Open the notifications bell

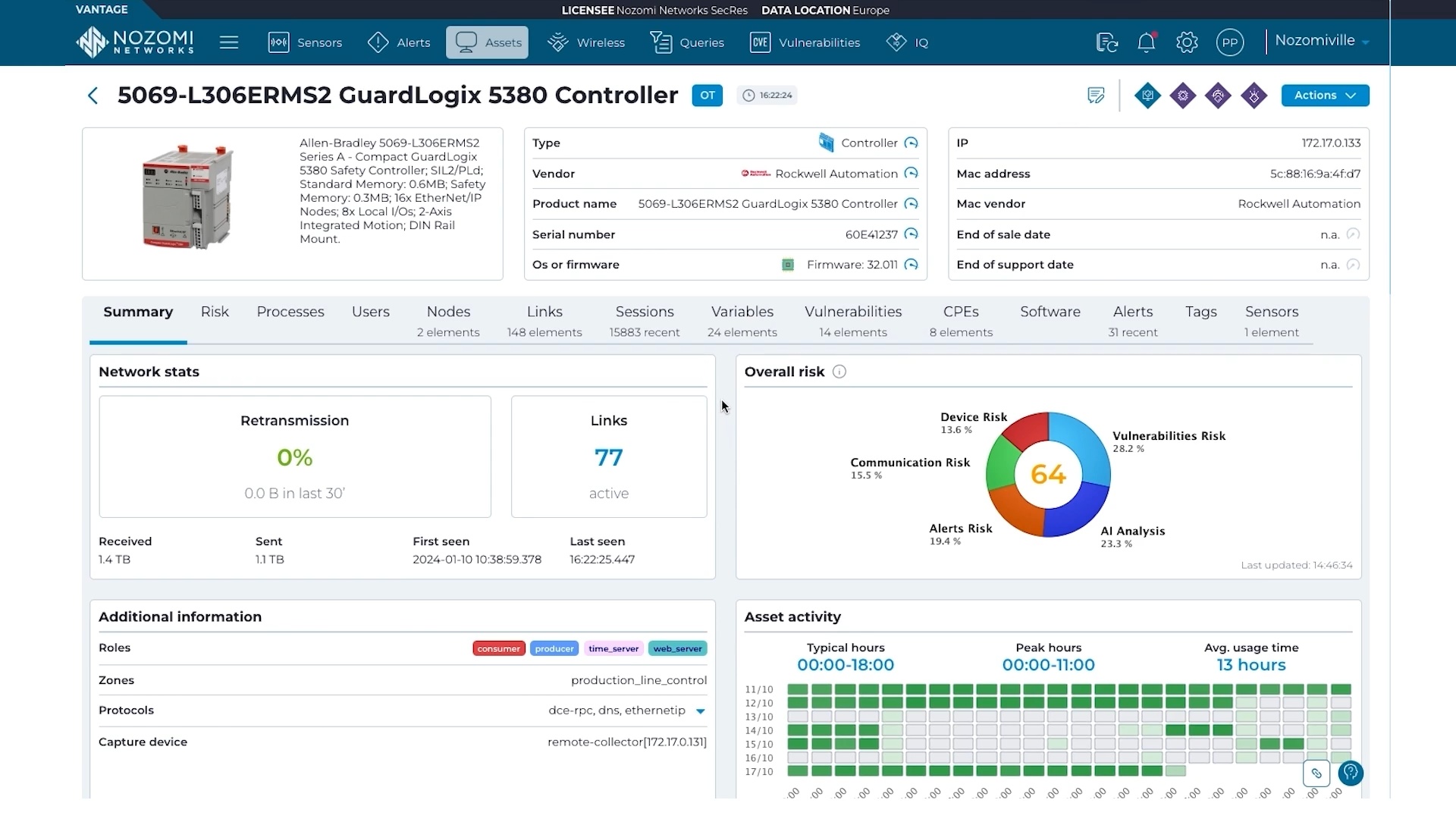[1146, 42]
